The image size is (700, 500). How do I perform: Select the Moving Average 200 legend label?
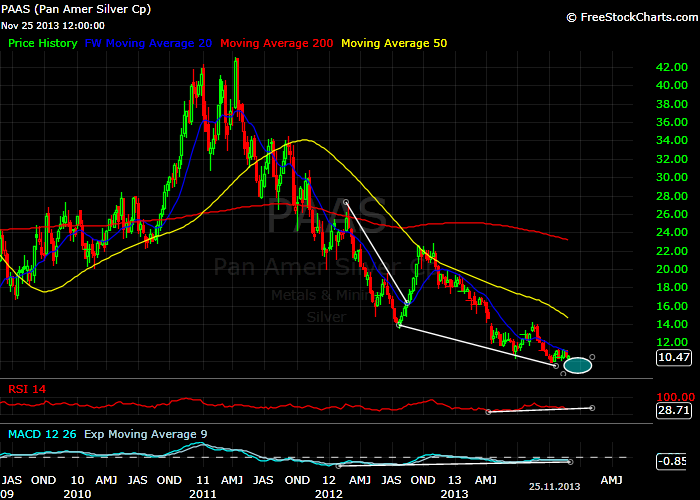(x=277, y=43)
